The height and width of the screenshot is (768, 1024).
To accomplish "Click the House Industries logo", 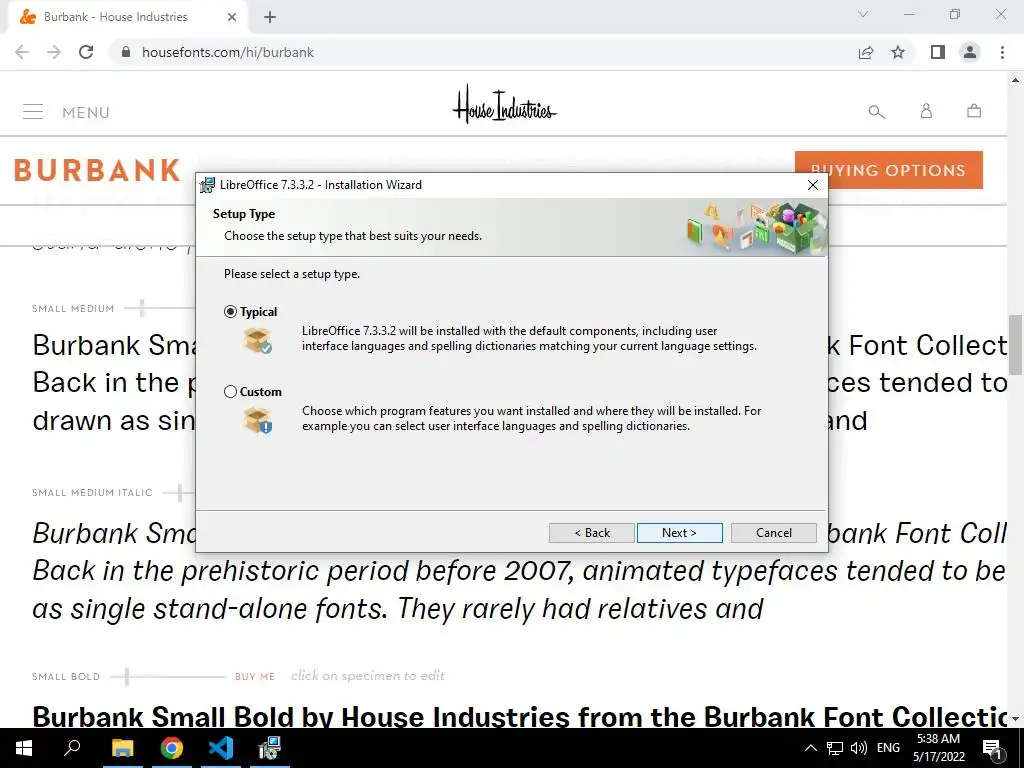I will tap(504, 105).
